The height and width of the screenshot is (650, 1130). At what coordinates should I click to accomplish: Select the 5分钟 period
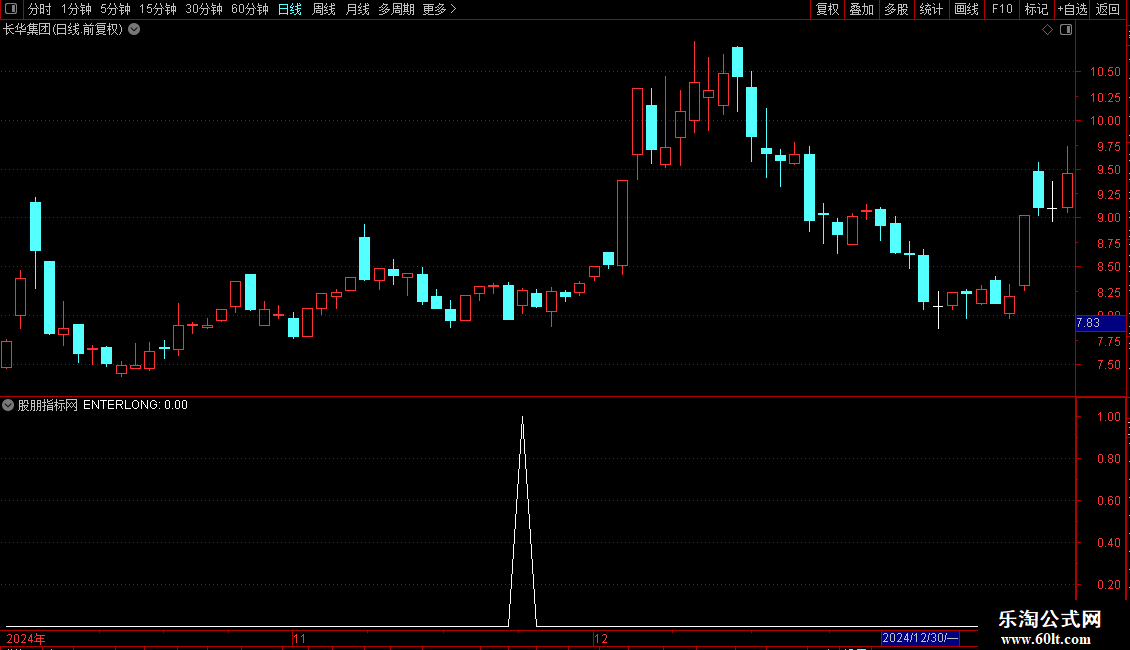115,9
